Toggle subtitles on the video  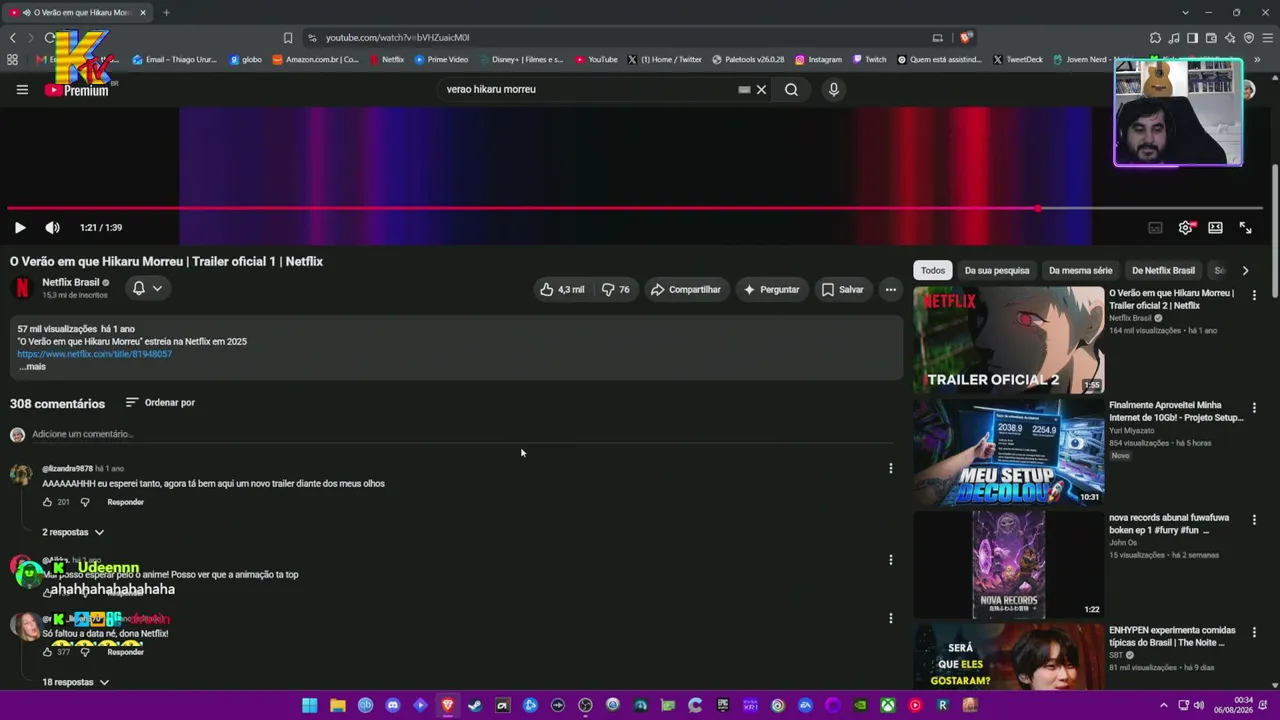(x=1155, y=228)
